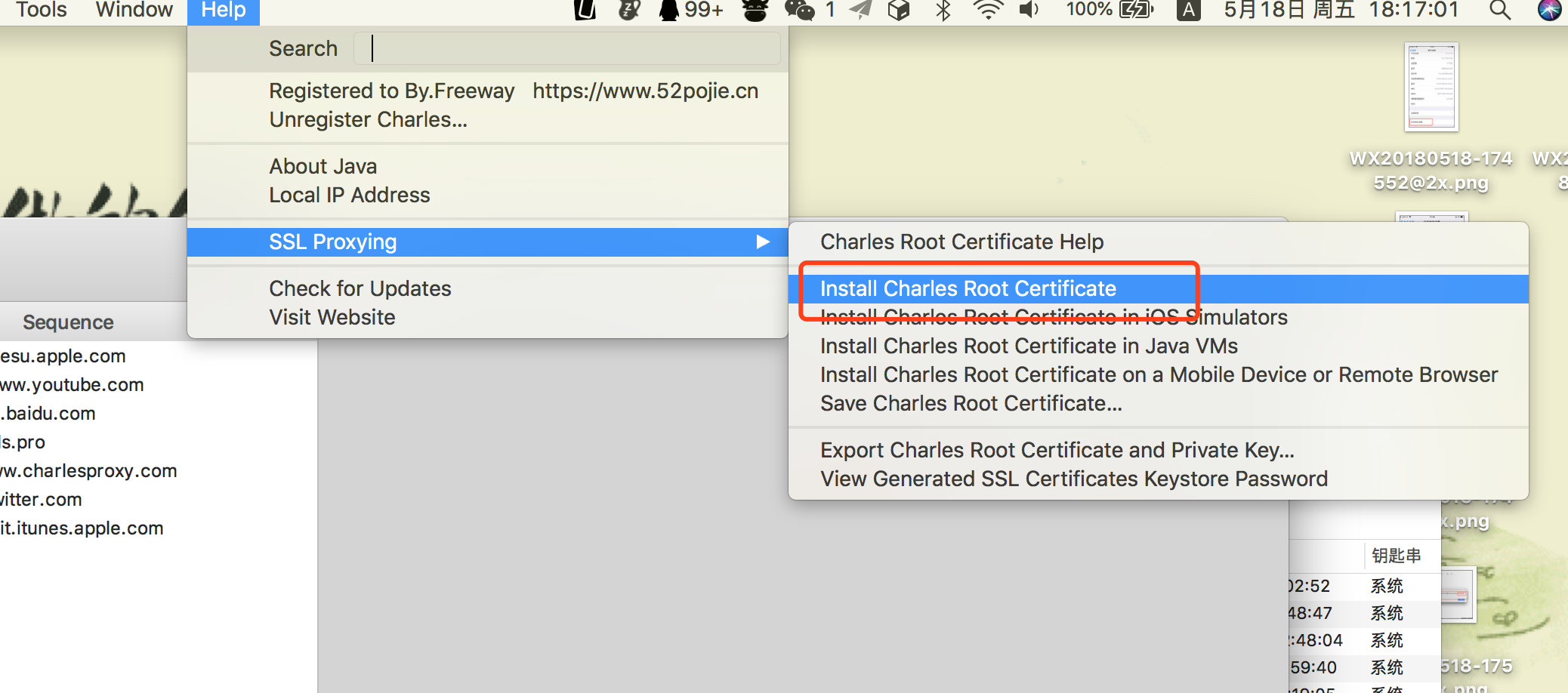Switch to the Sequence tab
This screenshot has width=1568, height=693.
point(68,322)
